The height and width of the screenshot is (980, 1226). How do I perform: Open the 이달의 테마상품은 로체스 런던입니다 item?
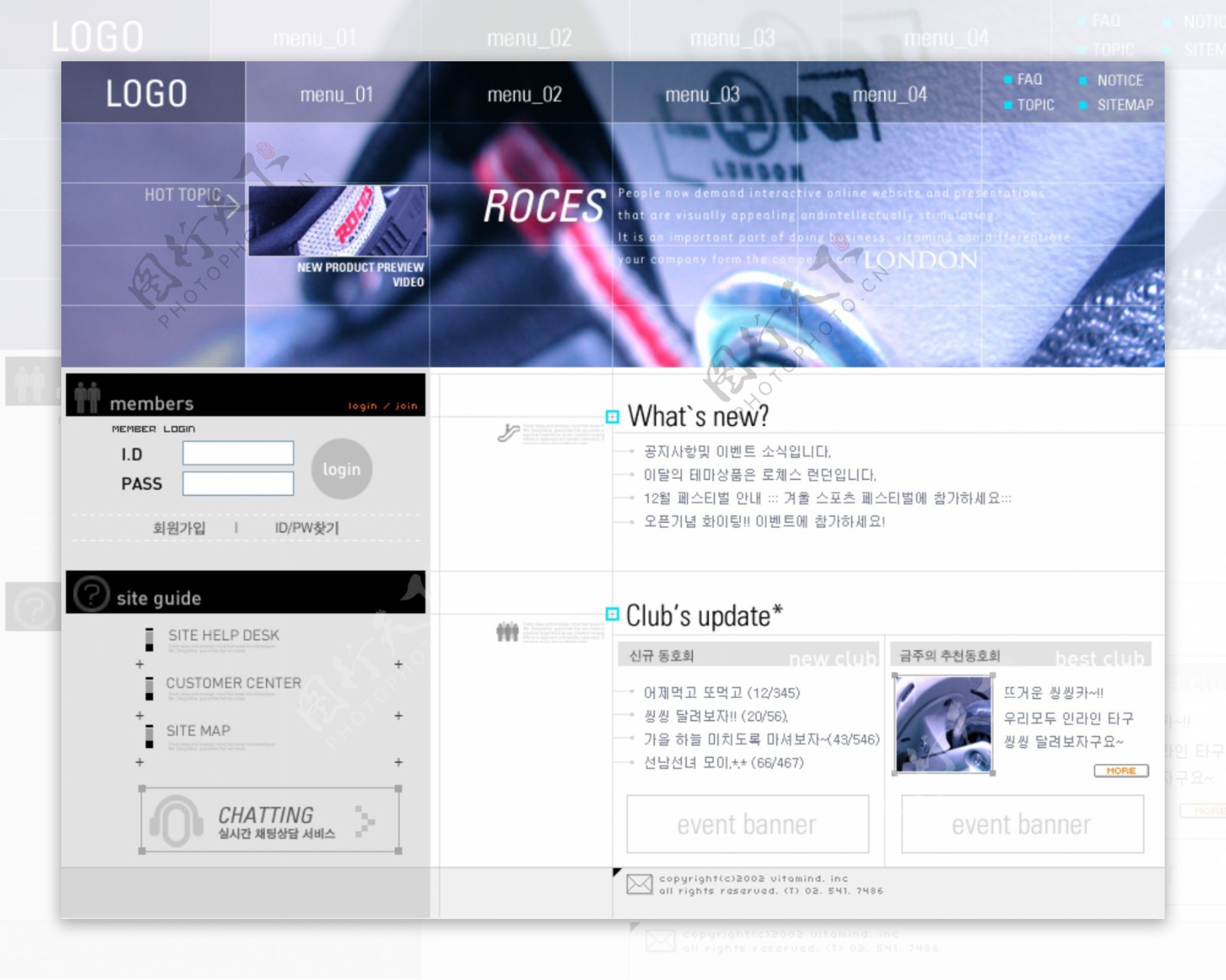point(759,474)
